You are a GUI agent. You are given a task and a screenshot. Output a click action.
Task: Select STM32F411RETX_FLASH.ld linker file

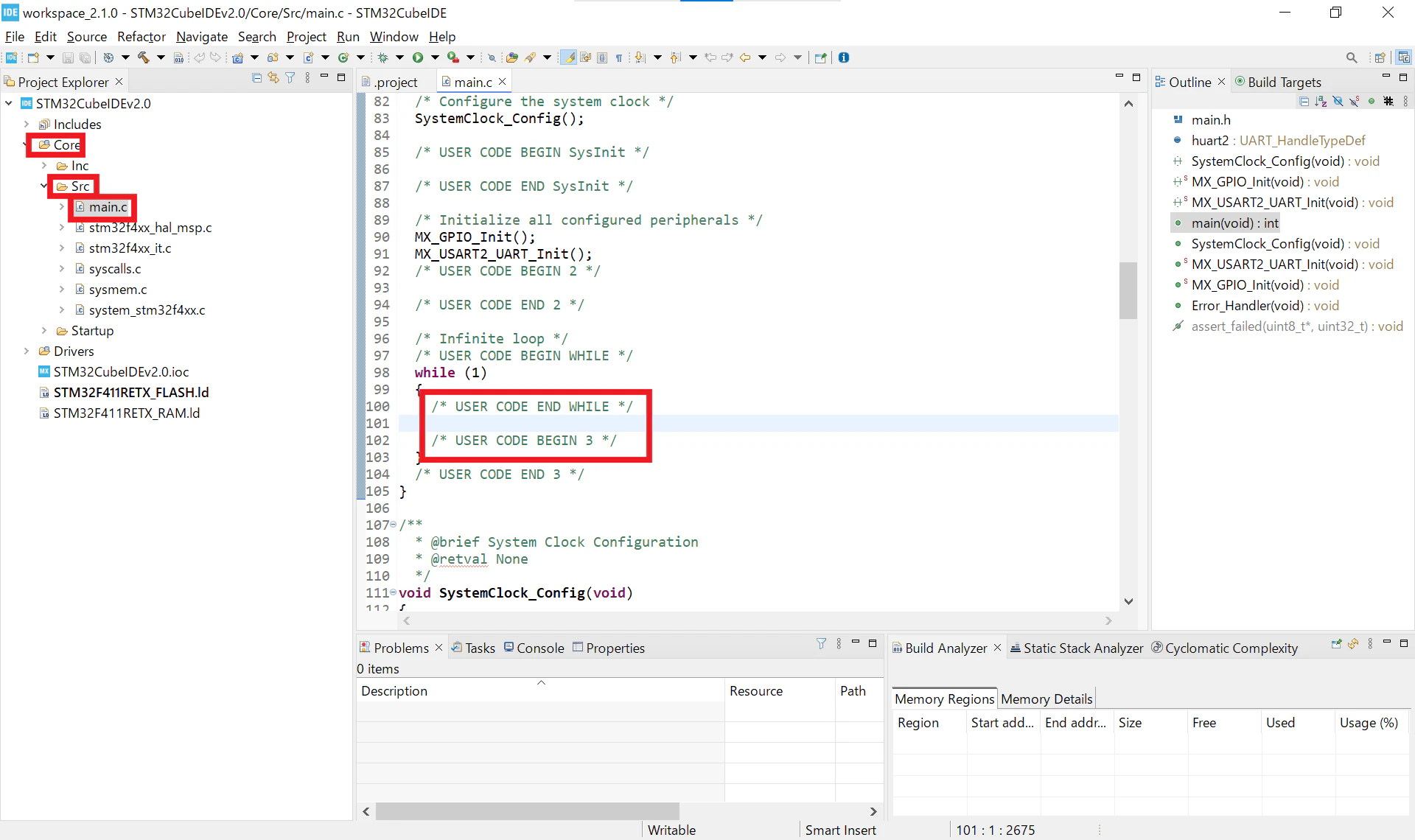click(131, 392)
